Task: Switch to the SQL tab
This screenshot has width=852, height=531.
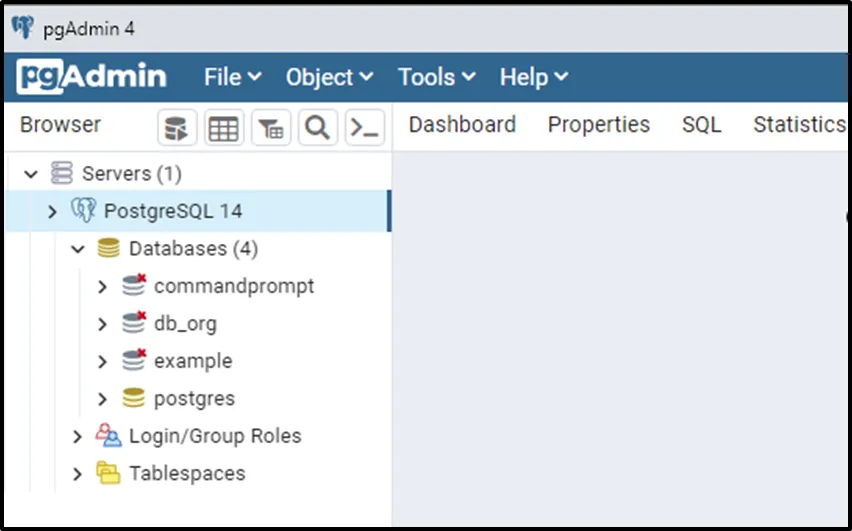Action: (x=701, y=125)
